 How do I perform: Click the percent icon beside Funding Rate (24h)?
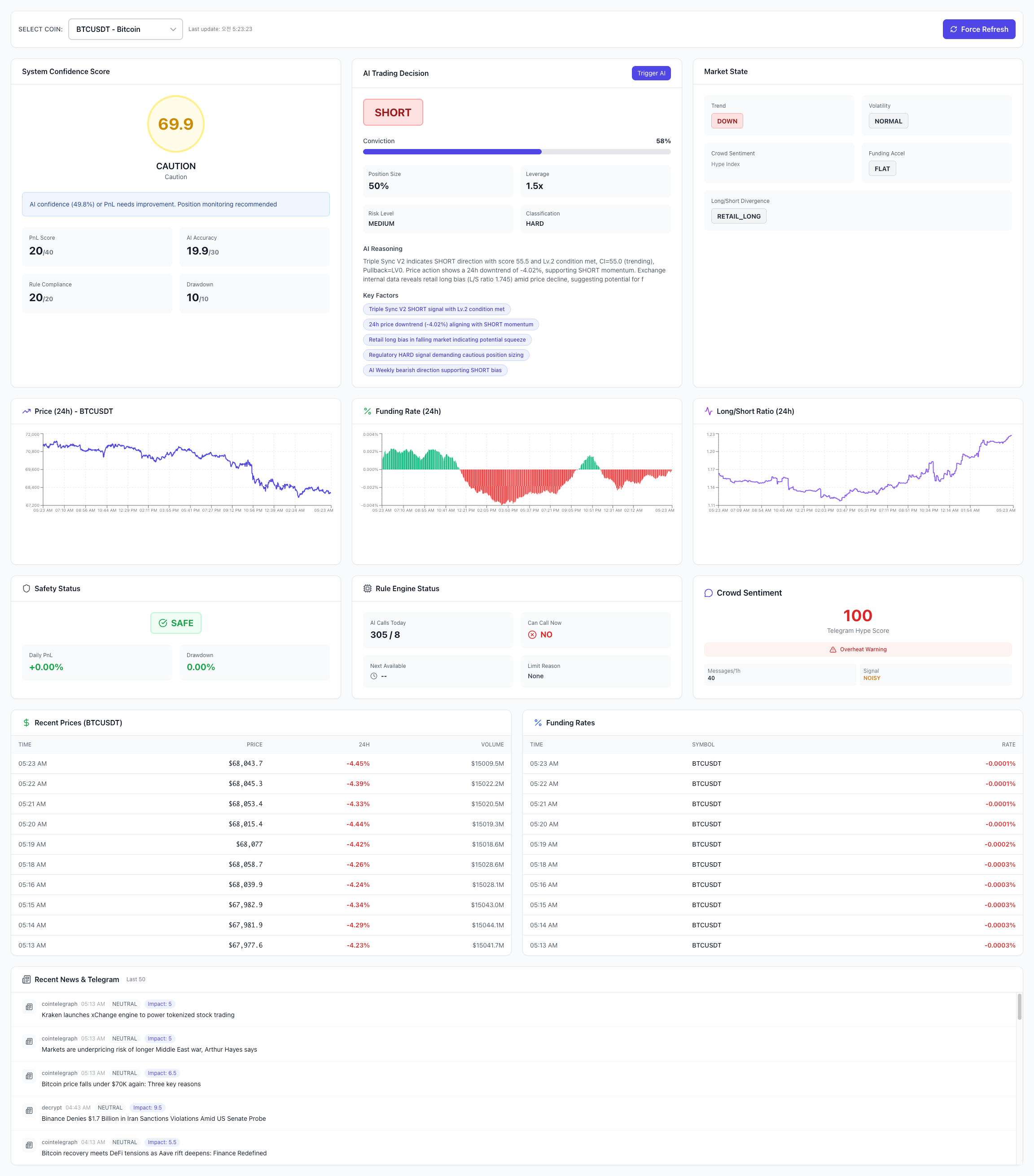click(367, 411)
